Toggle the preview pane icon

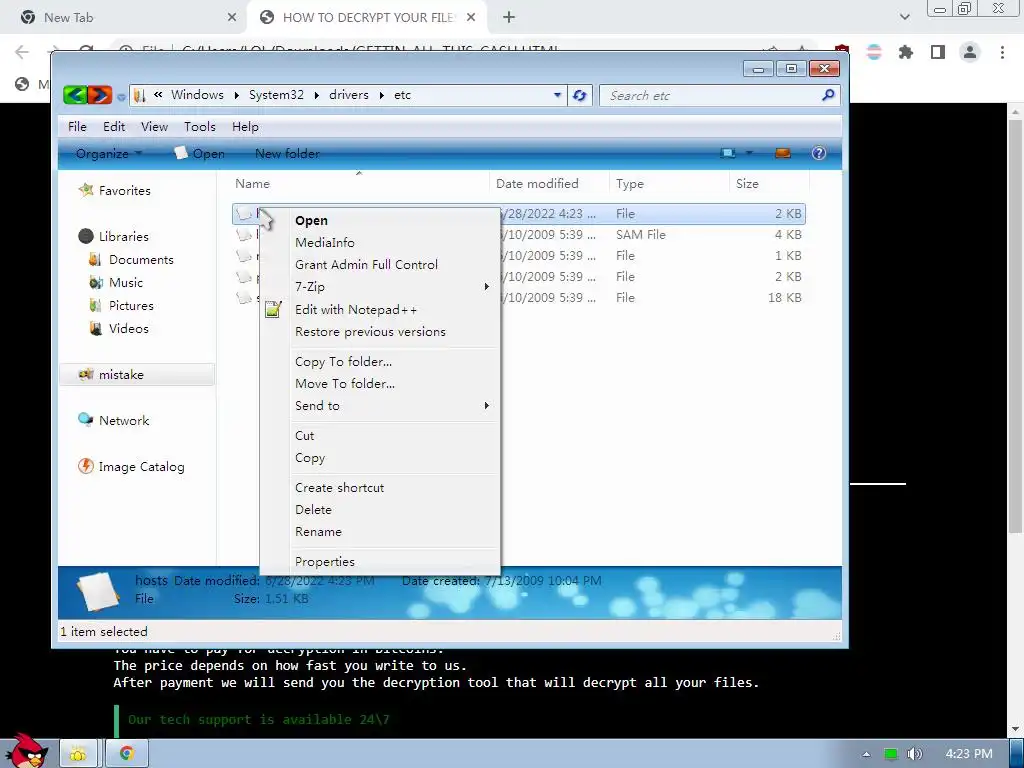coord(782,153)
